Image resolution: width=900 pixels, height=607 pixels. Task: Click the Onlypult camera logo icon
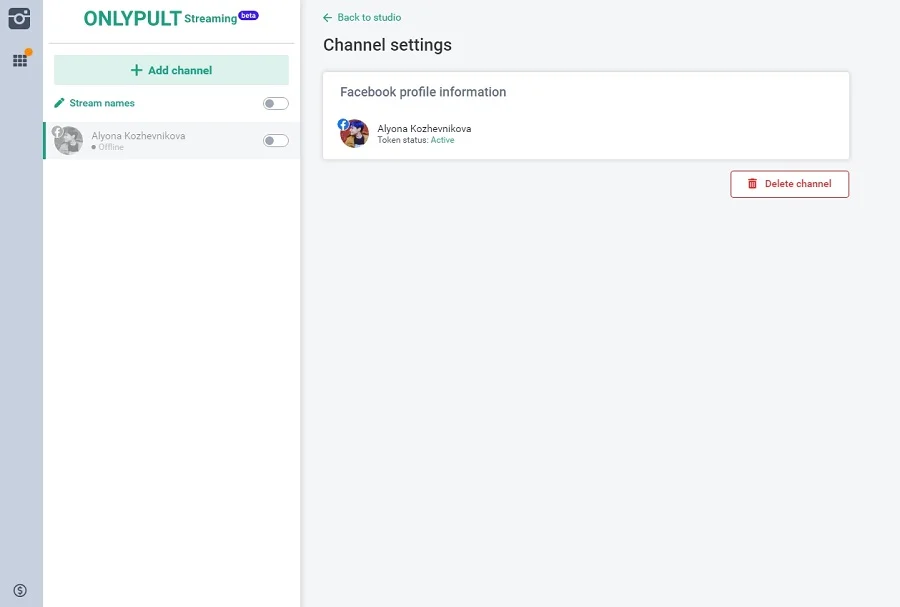tap(20, 18)
